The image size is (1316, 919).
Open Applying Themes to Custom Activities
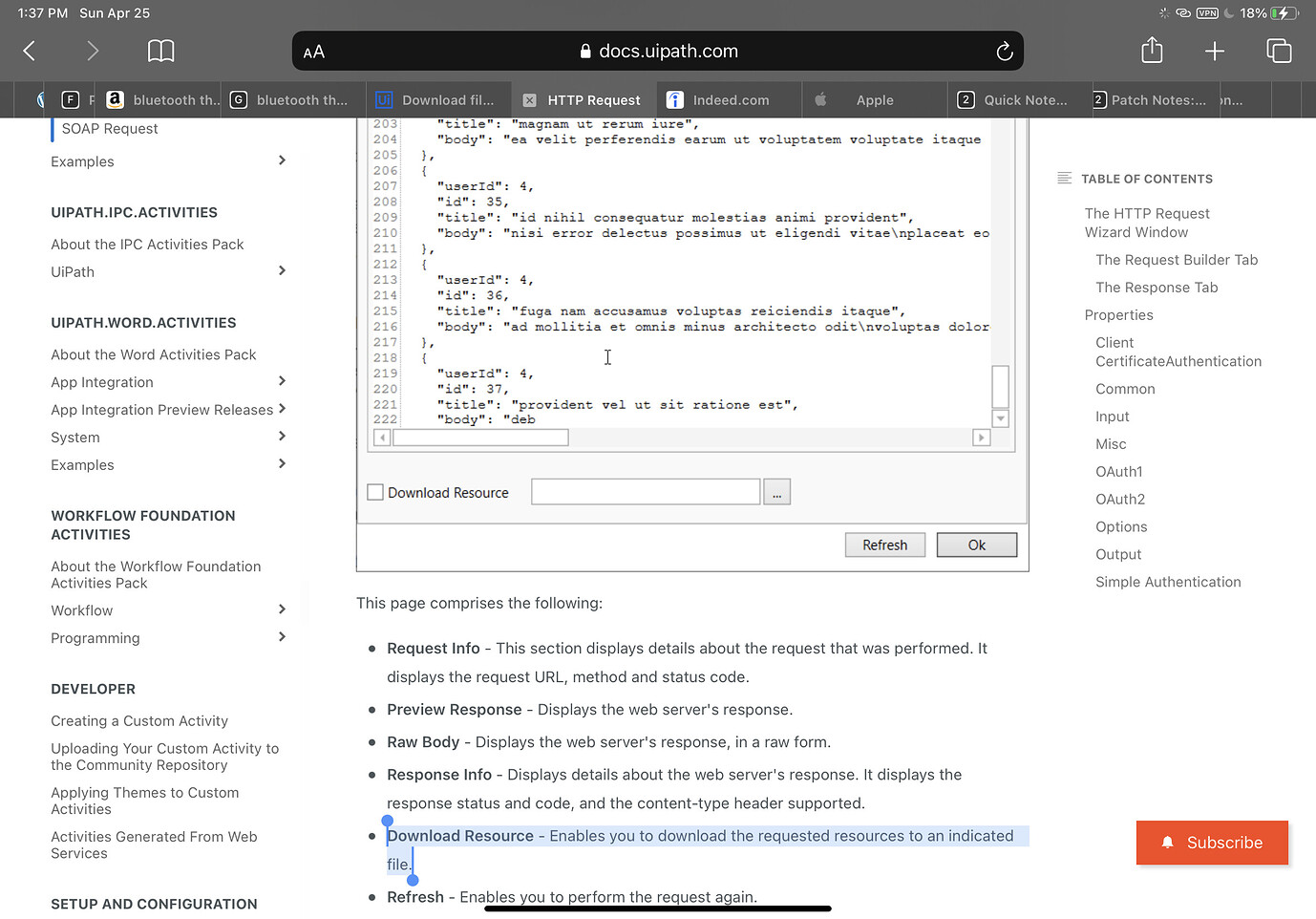145,801
